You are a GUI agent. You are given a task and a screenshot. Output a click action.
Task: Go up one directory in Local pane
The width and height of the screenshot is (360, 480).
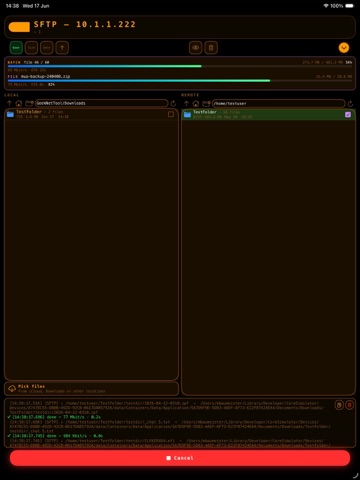point(9,103)
